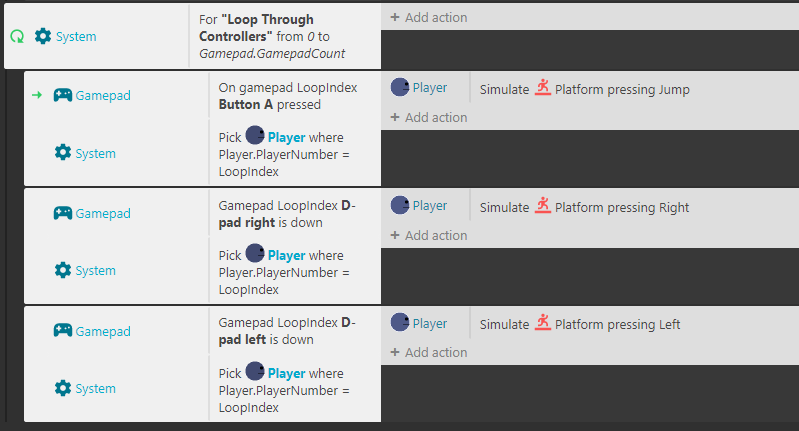The width and height of the screenshot is (799, 431).
Task: Click the System gear icon under D-pad left
Action: coord(63,388)
